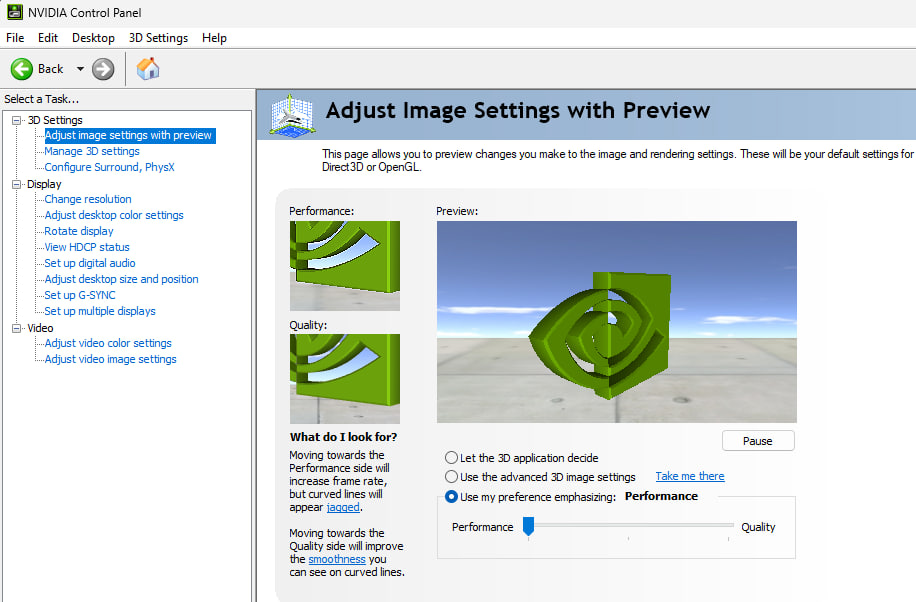Click the Performance example thumbnail
916x602 pixels.
coord(345,266)
